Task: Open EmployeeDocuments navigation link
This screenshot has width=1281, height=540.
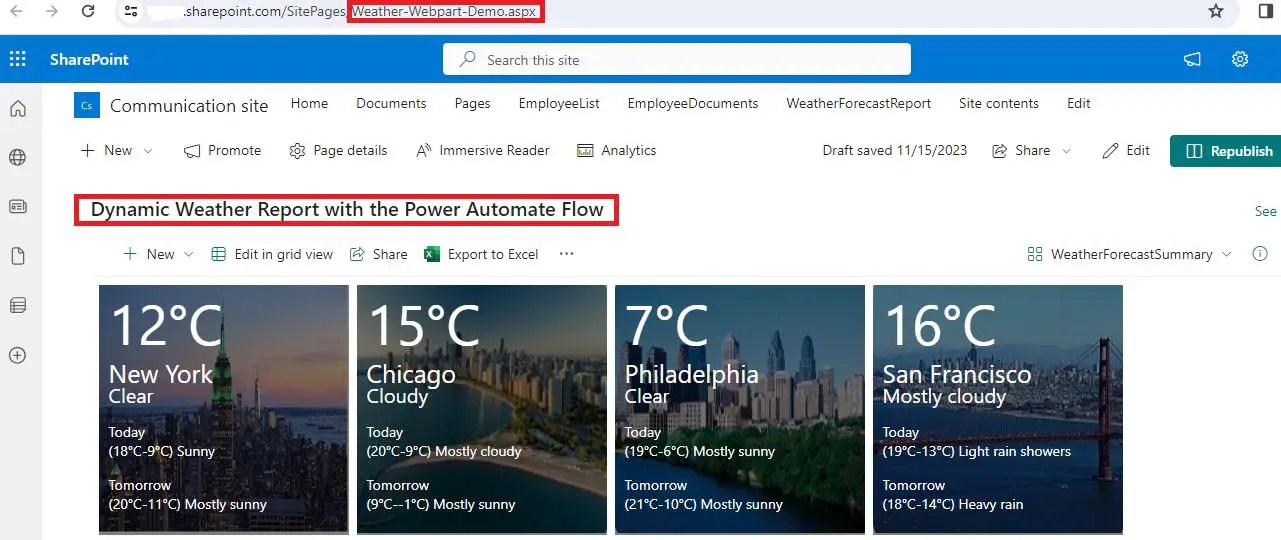Action: tap(693, 103)
